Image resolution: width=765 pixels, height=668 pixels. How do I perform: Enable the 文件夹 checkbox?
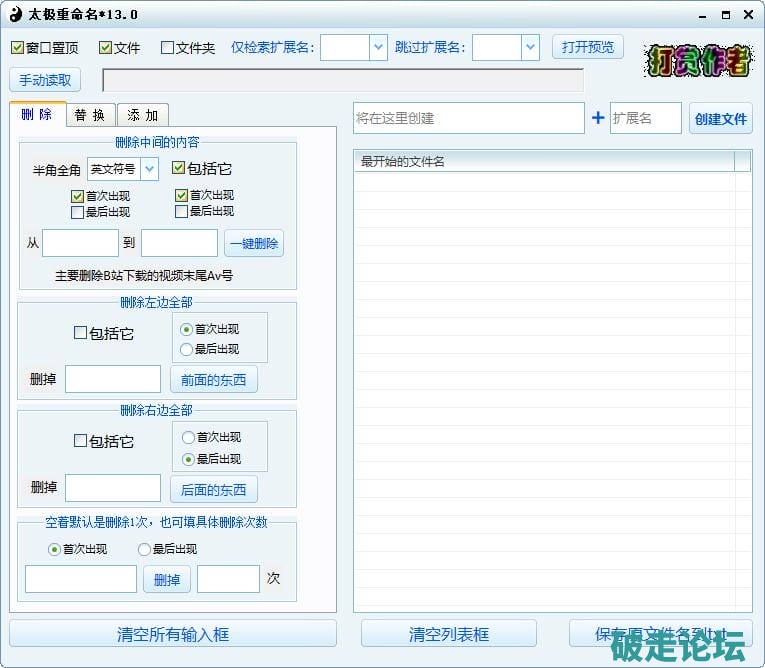pos(167,48)
